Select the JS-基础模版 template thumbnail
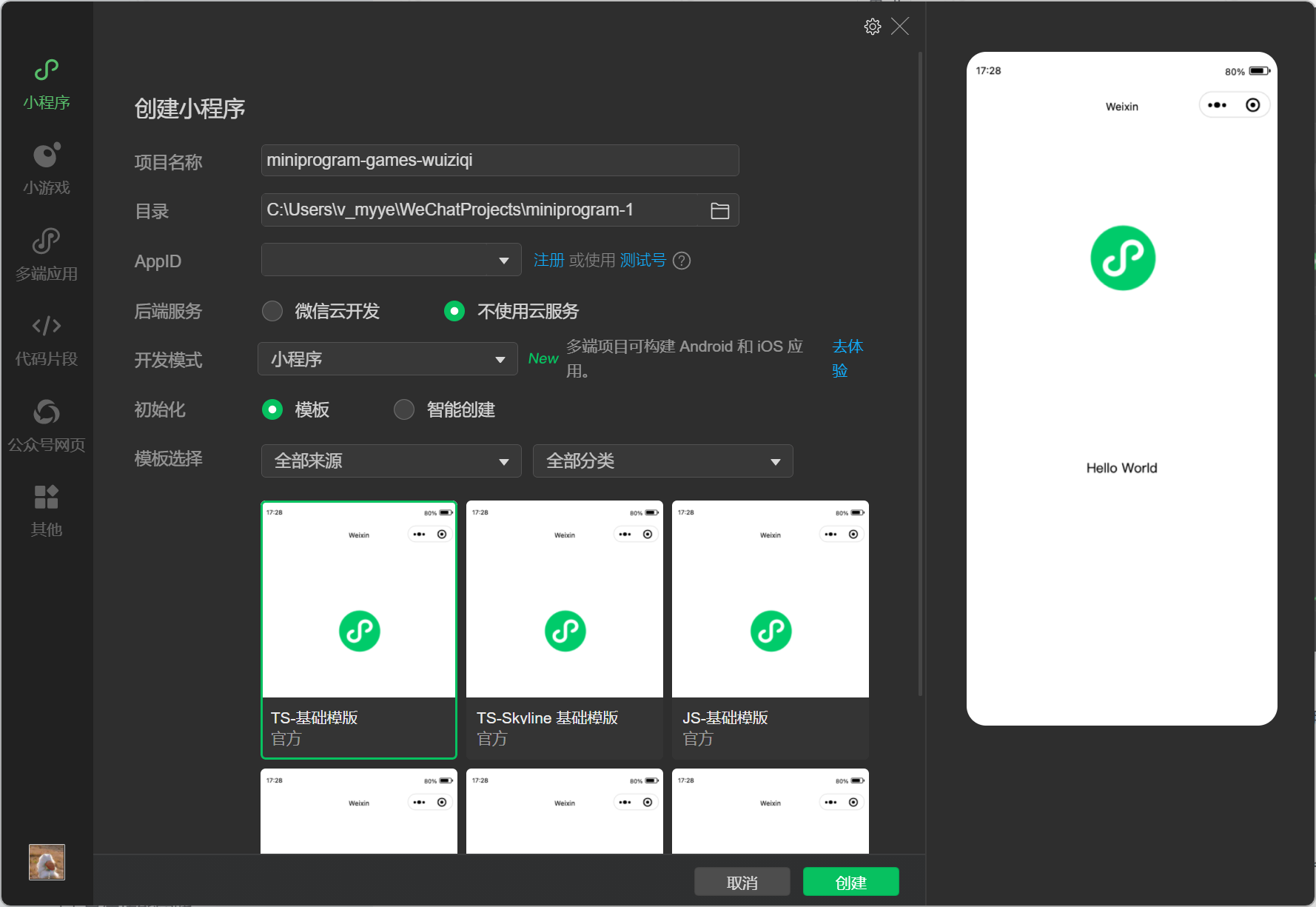The width and height of the screenshot is (1316, 907). coord(770,629)
